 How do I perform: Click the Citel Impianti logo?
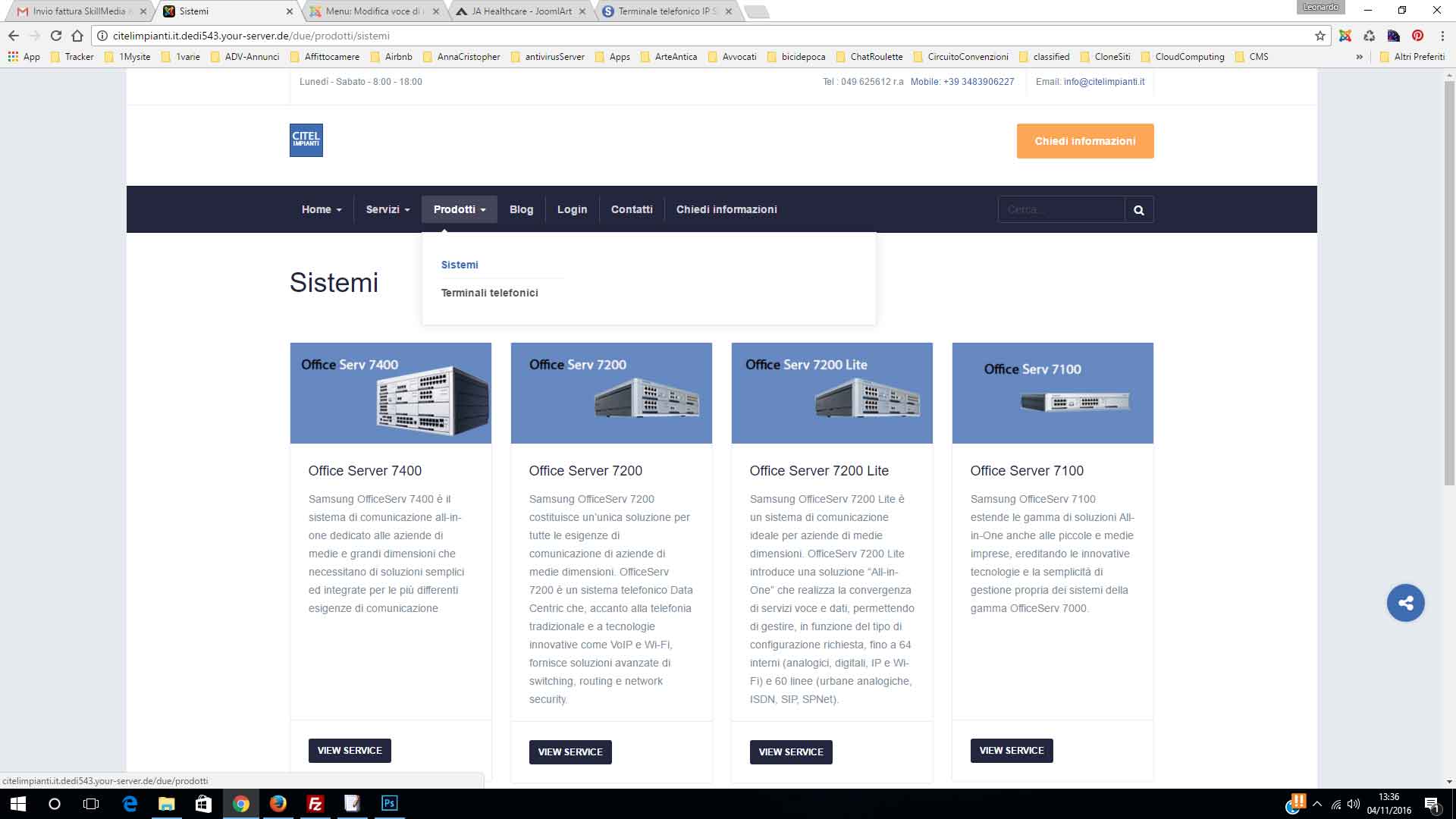coord(306,140)
